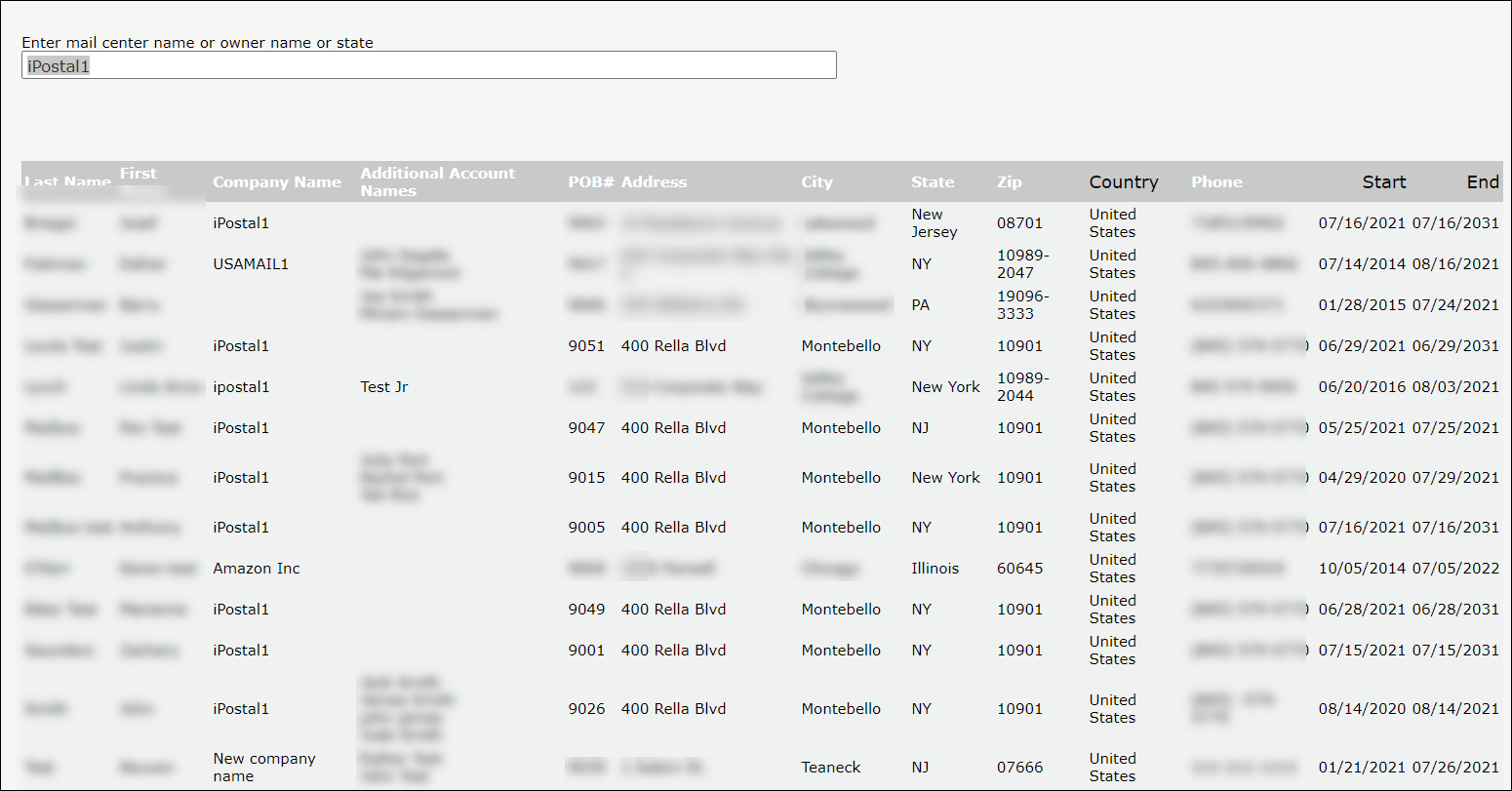Click the PA state cell

921,305
